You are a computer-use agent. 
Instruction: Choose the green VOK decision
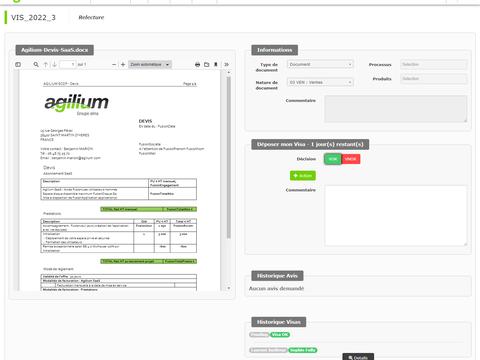(x=333, y=159)
